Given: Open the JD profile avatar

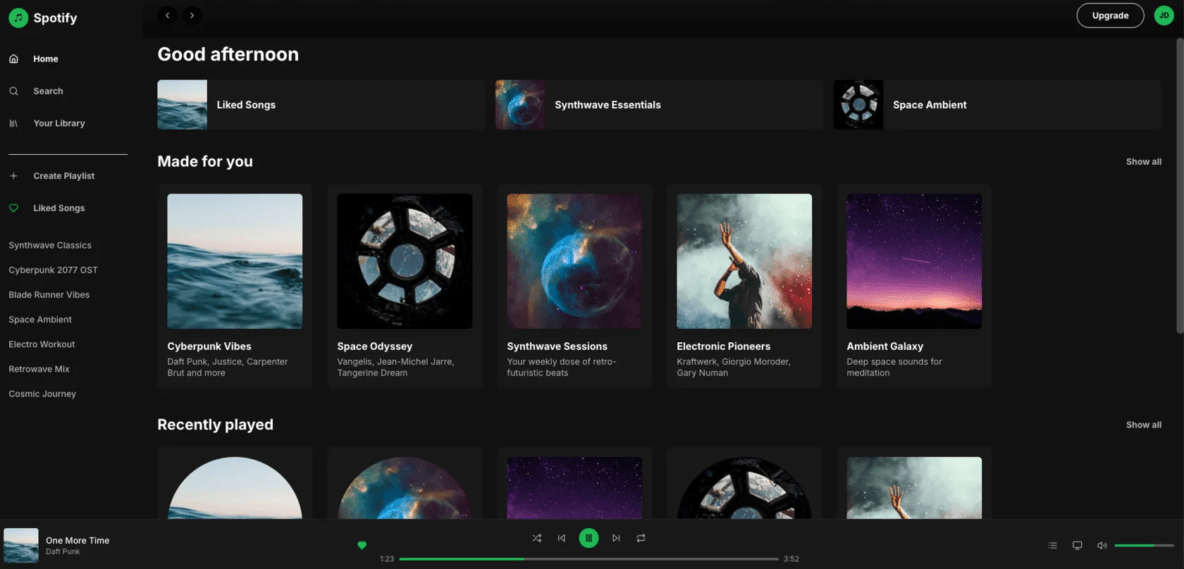Looking at the screenshot, I should (1164, 15).
